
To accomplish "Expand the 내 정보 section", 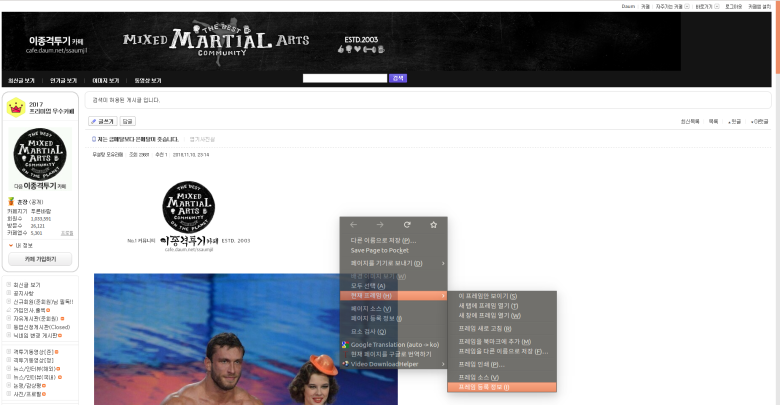I will pyautogui.click(x=25, y=245).
